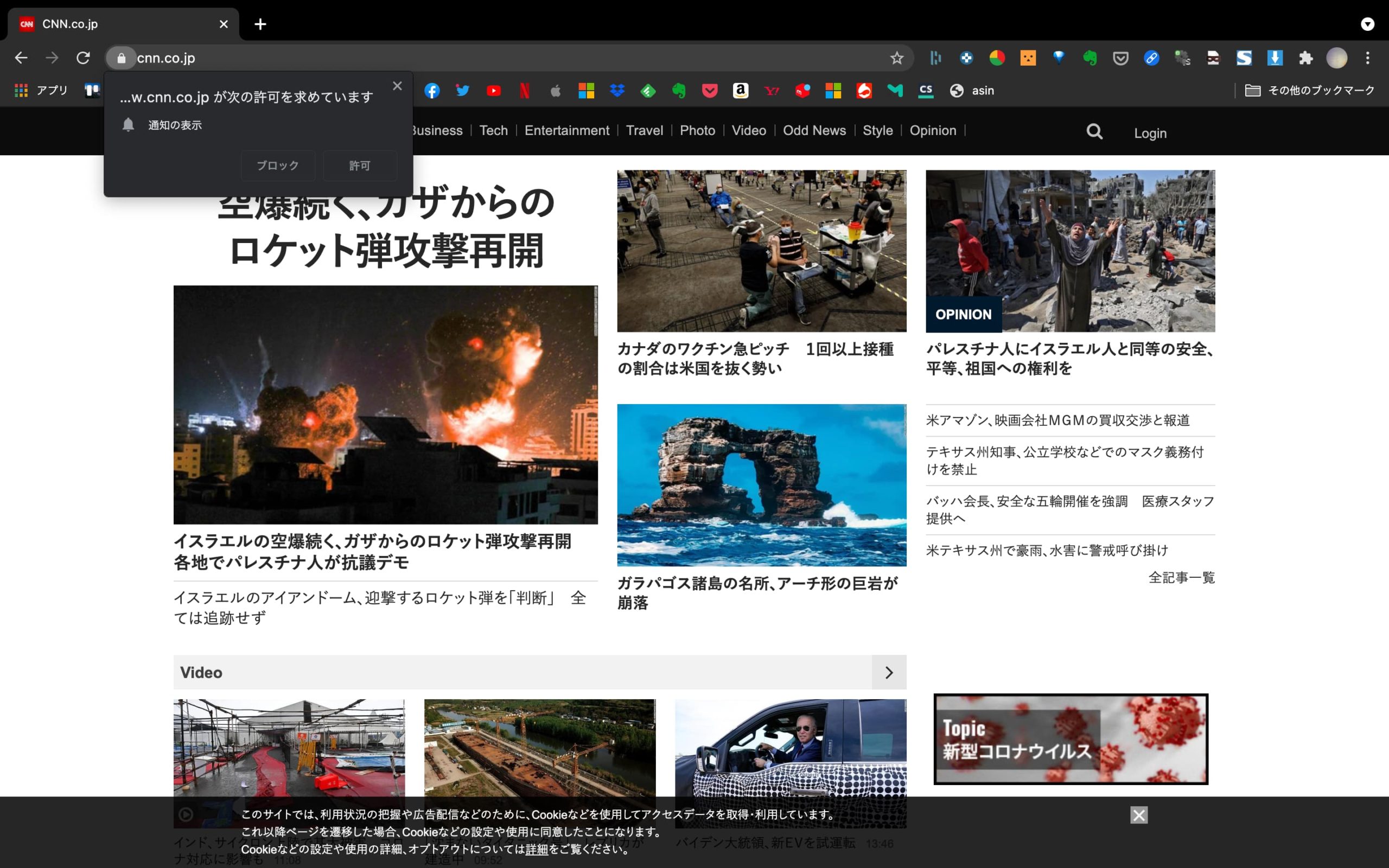This screenshot has width=1389, height=868.
Task: Open the Dropbox bookmark
Action: 617,91
